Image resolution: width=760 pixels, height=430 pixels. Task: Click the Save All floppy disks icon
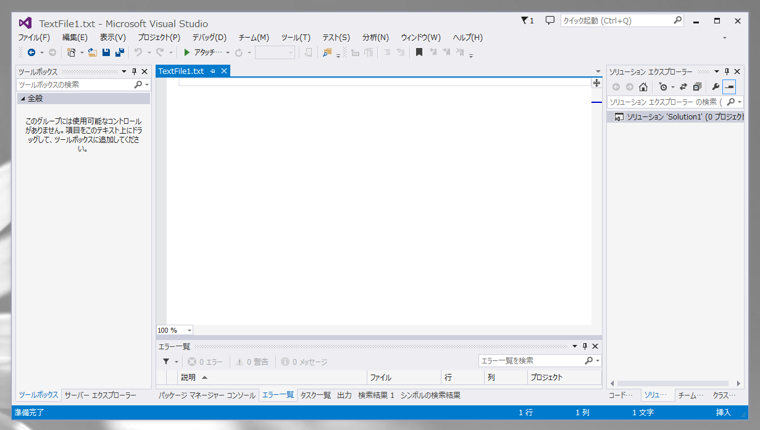click(119, 52)
